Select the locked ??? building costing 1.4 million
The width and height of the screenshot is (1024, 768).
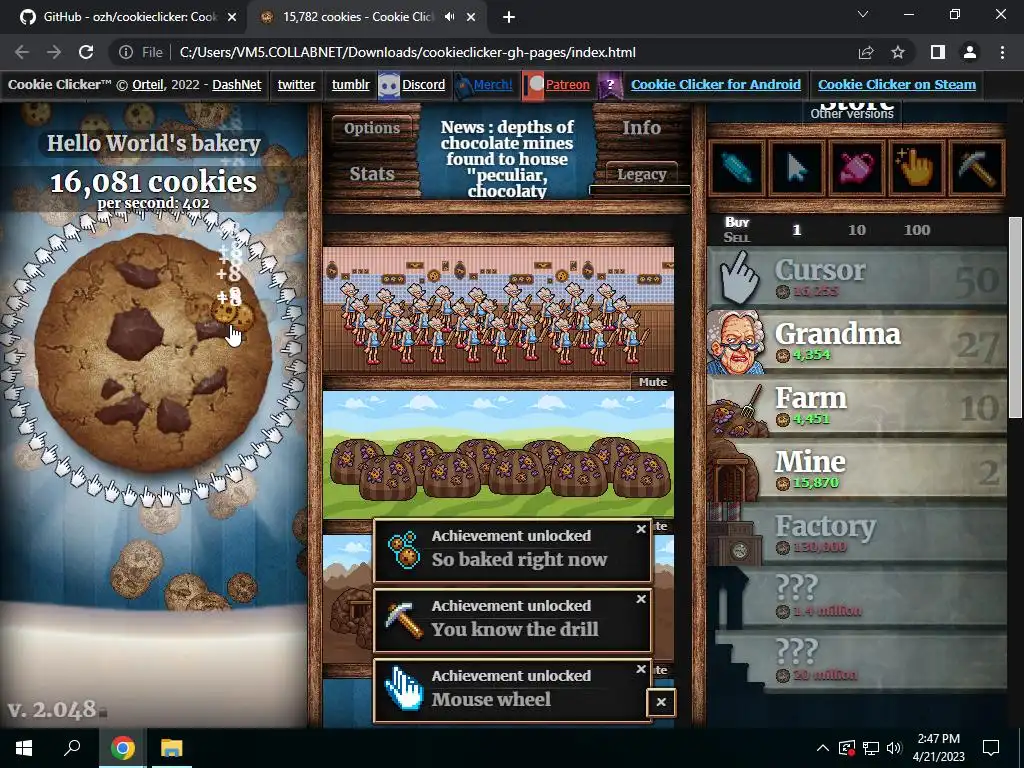[x=857, y=598]
